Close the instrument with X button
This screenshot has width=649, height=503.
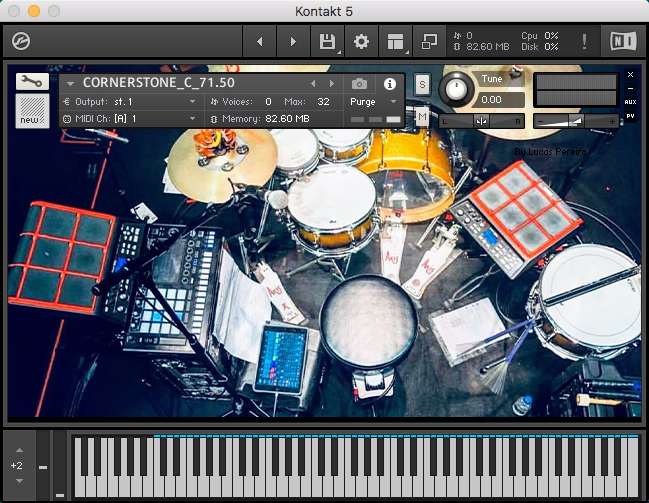[630, 75]
